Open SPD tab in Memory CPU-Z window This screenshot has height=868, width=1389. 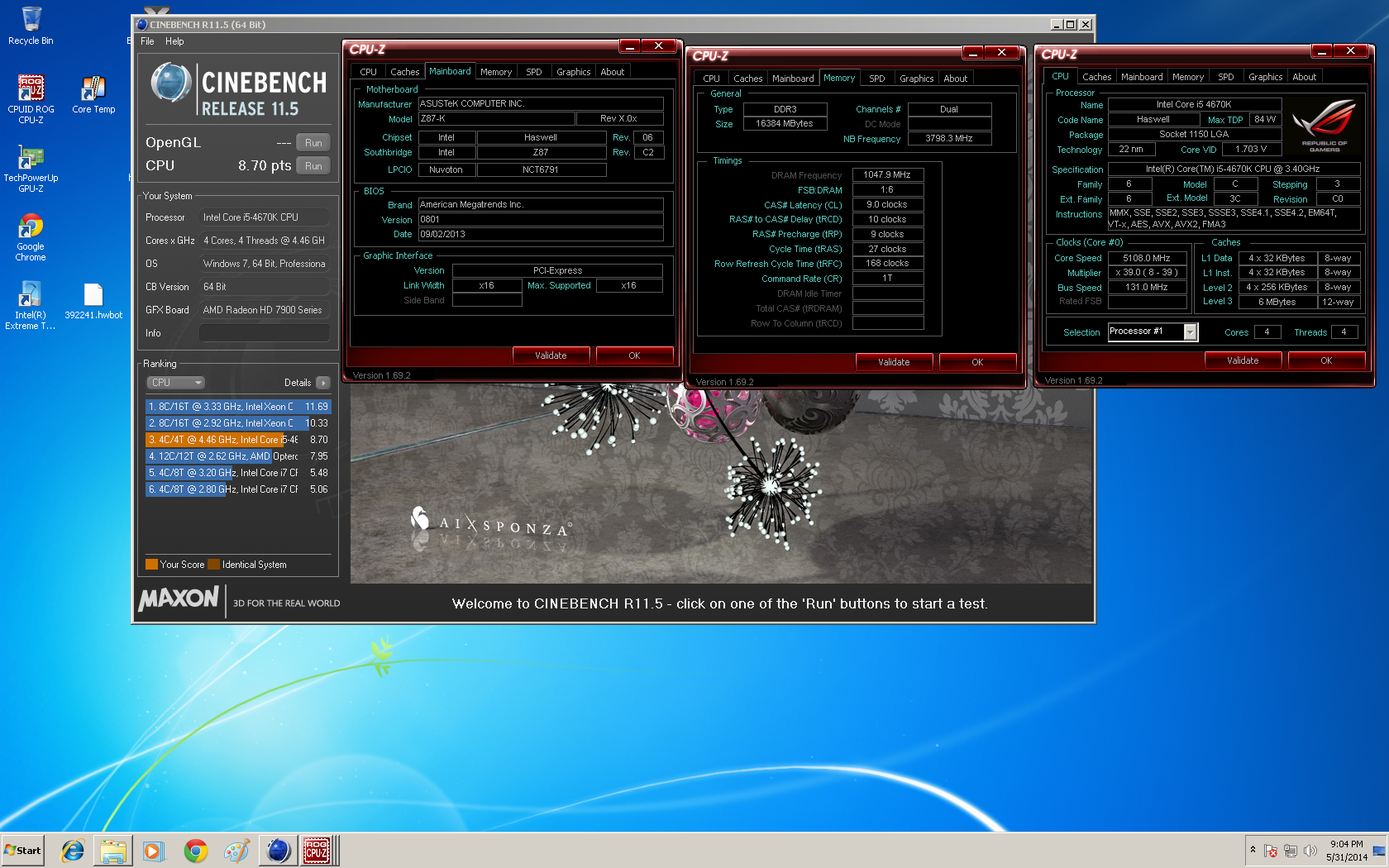(x=877, y=79)
